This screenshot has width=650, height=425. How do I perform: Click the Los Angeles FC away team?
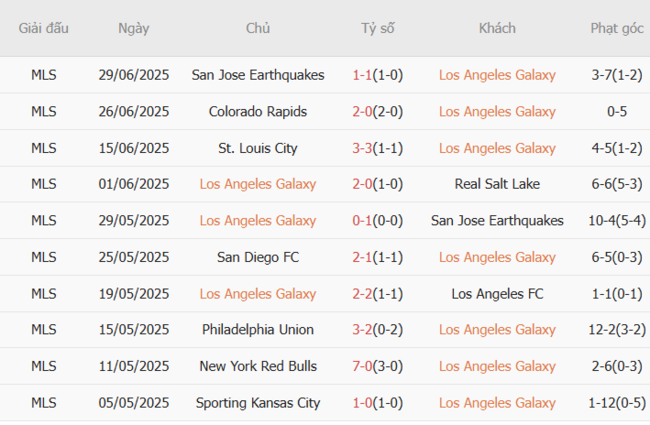(497, 293)
